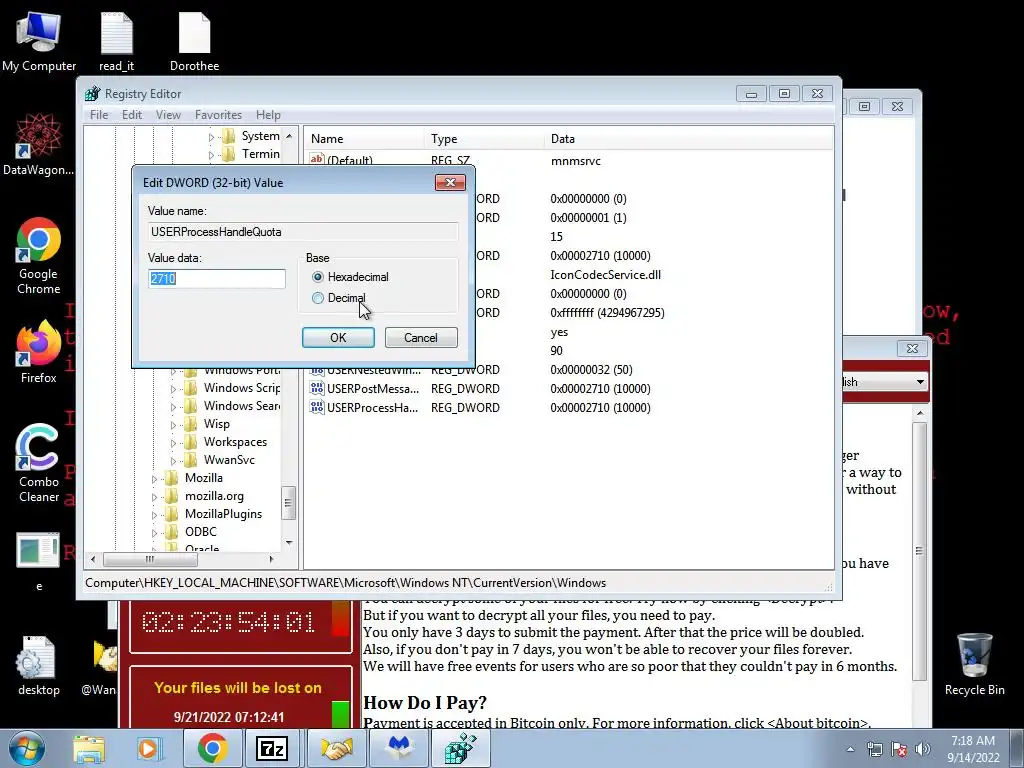Open the View menu

(x=168, y=115)
